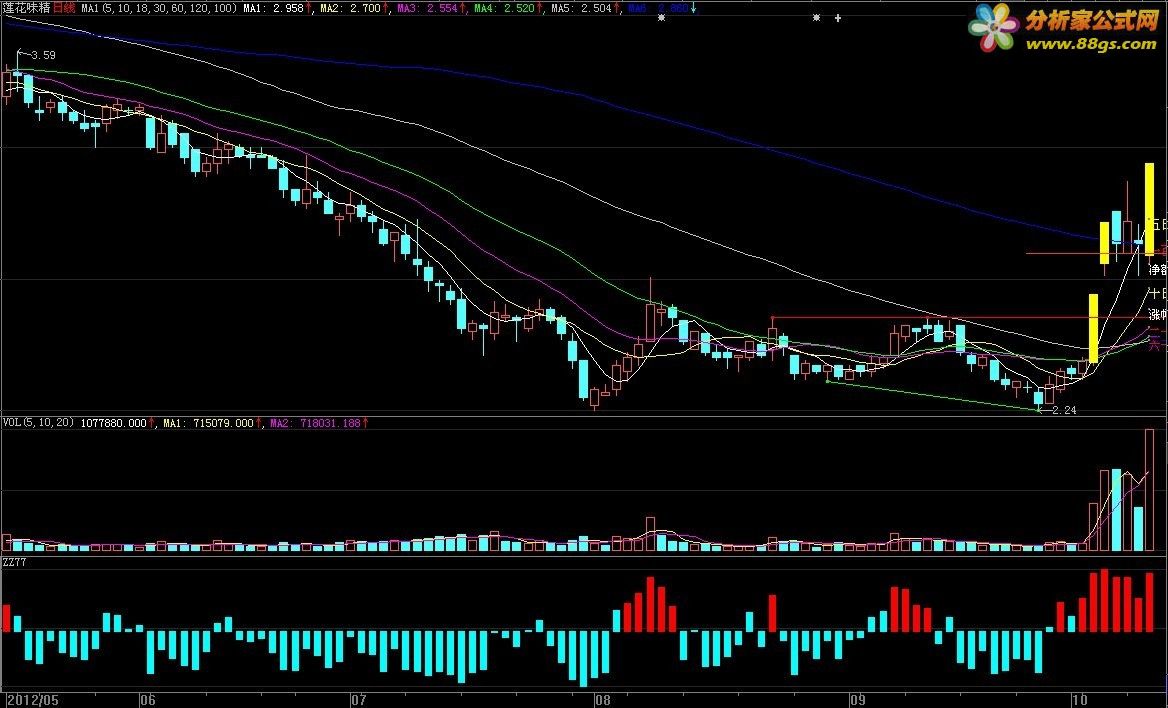Click the first star info marker above chart
Image resolution: width=1168 pixels, height=708 pixels.
[661, 18]
